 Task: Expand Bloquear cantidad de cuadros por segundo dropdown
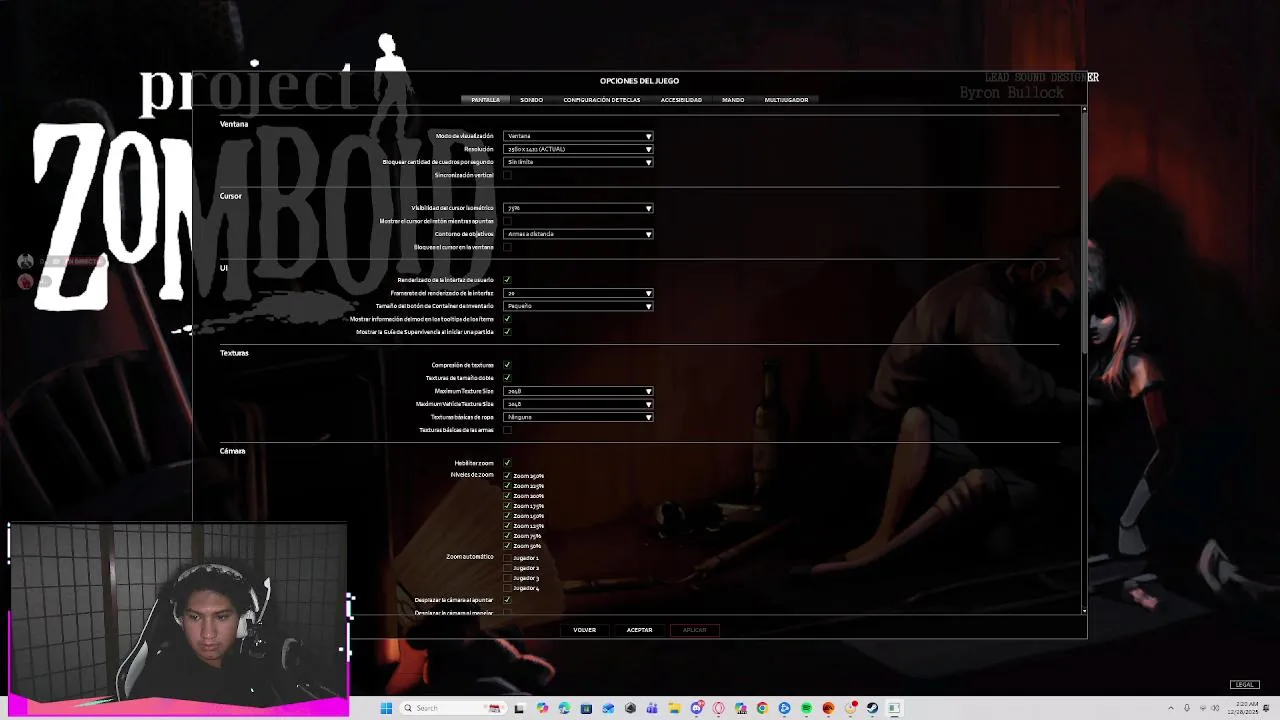pyautogui.click(x=578, y=162)
